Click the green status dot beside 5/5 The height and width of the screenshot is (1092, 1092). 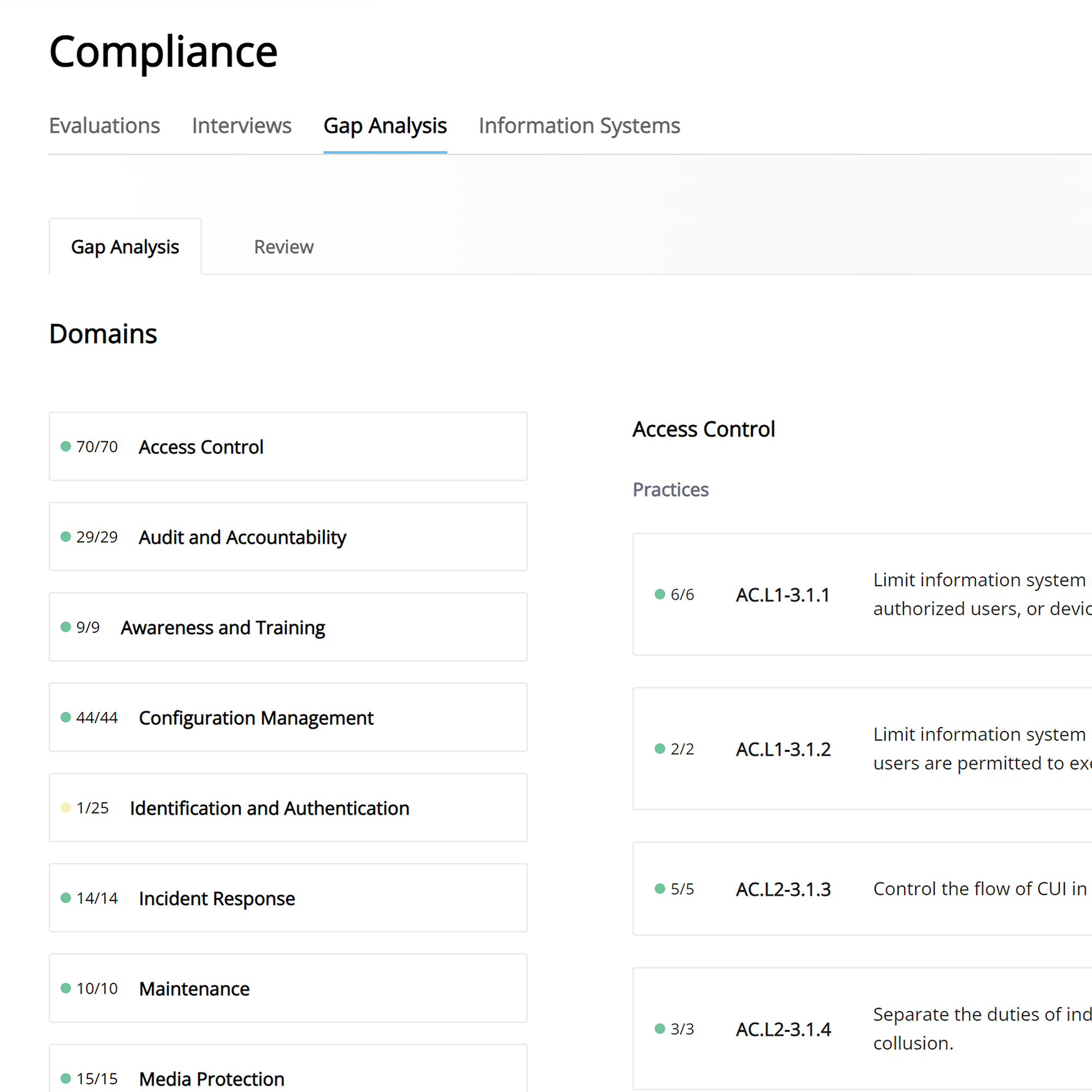click(660, 888)
